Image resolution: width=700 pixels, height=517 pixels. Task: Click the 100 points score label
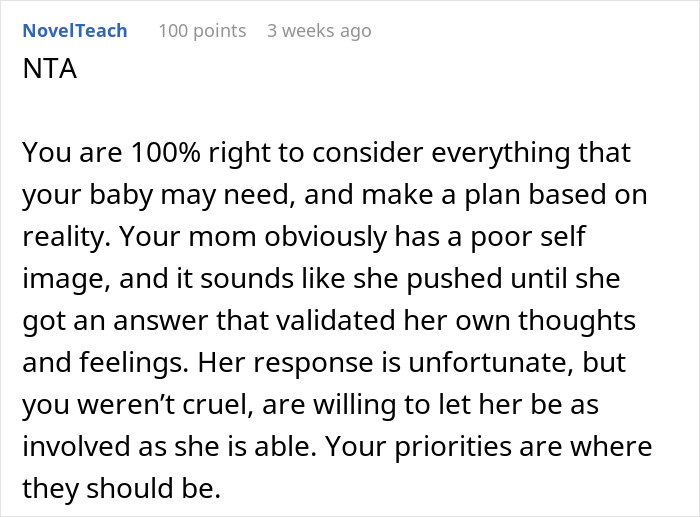[202, 31]
